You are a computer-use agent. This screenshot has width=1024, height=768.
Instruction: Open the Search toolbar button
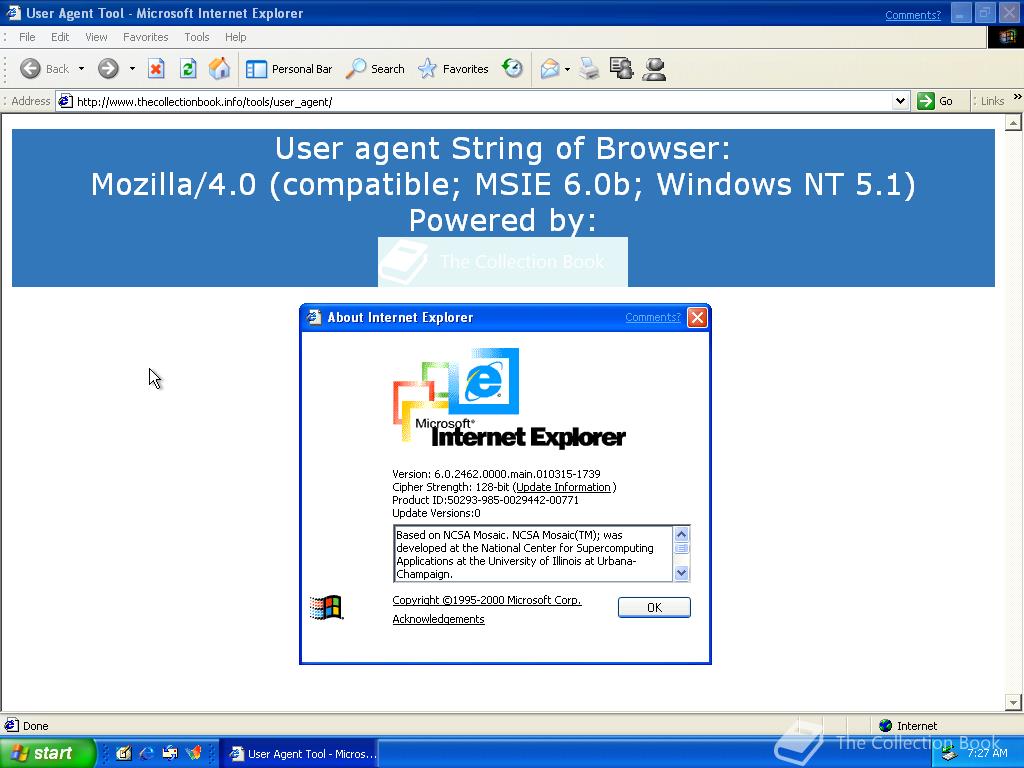tap(375, 69)
